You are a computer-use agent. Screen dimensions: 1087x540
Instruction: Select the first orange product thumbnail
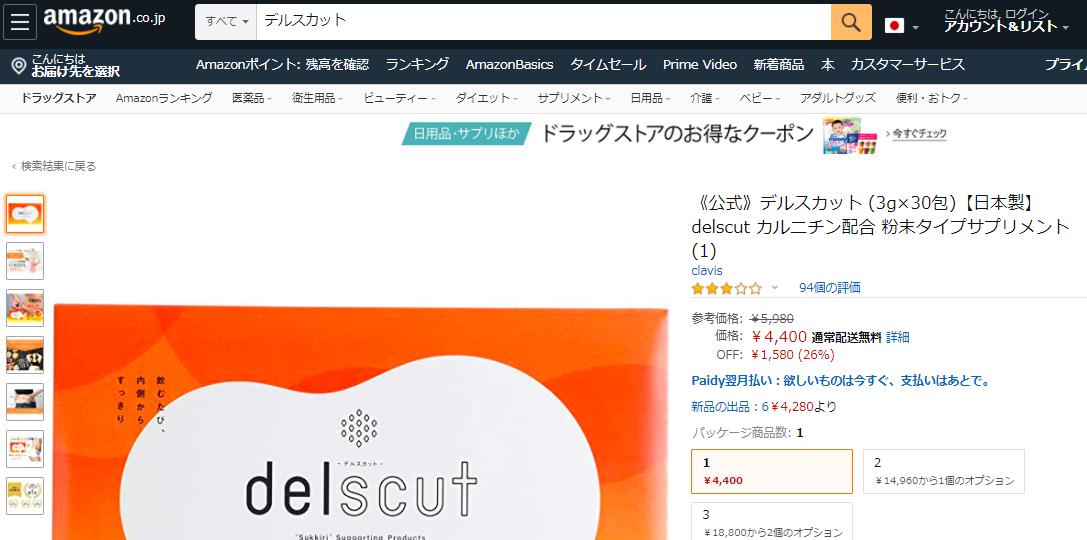pyautogui.click(x=25, y=214)
